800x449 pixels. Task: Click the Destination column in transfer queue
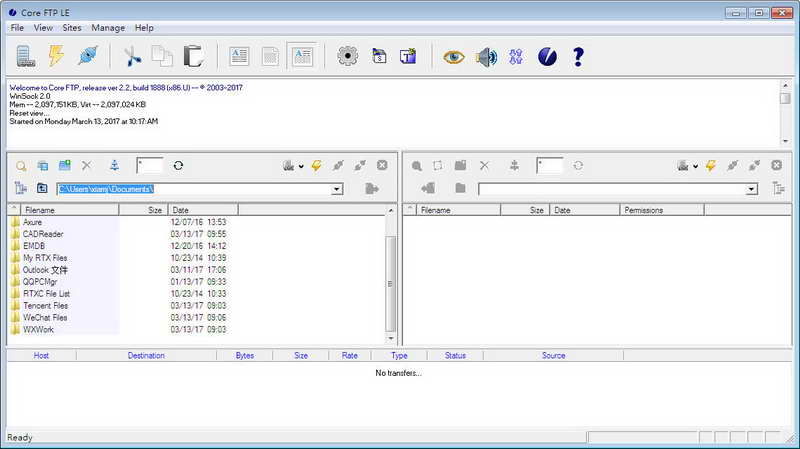click(x=146, y=355)
